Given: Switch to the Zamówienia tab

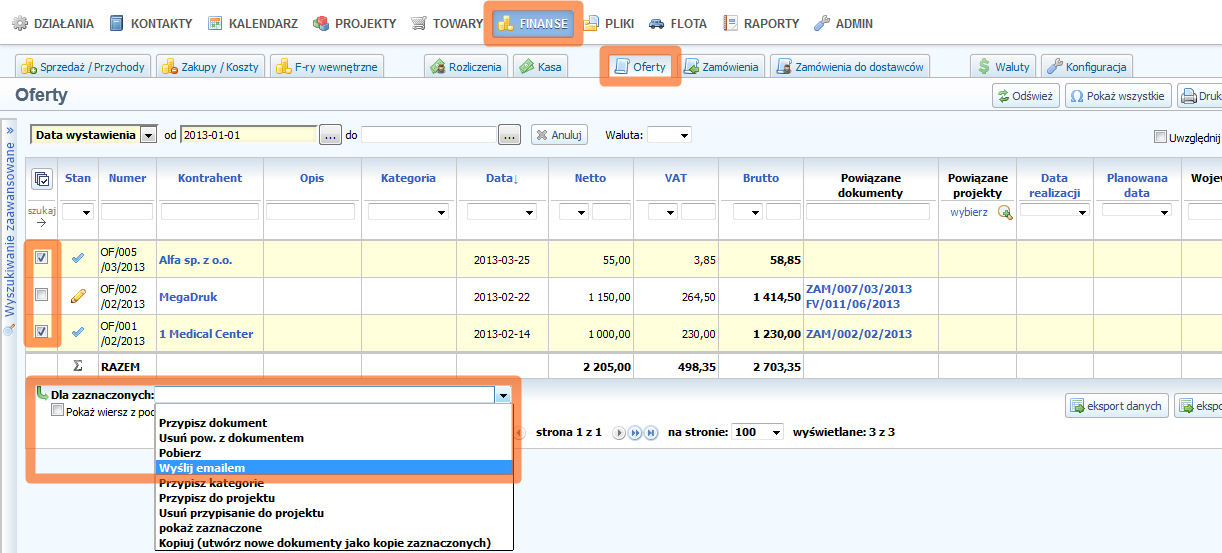Looking at the screenshot, I should (x=722, y=67).
